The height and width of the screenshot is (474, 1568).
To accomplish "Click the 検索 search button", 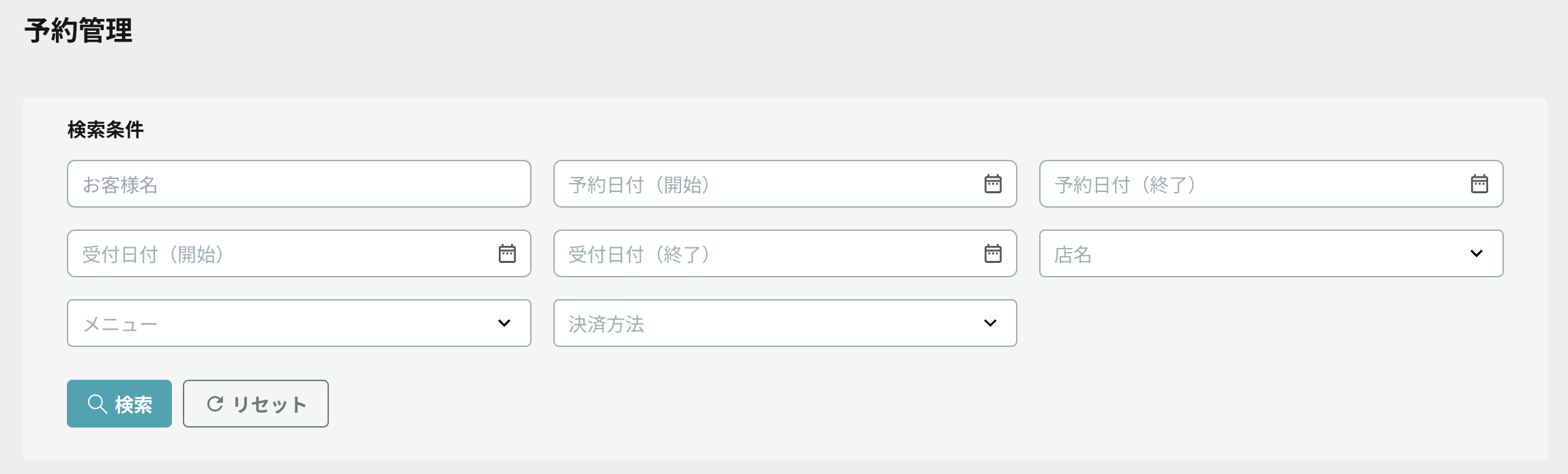I will (119, 404).
